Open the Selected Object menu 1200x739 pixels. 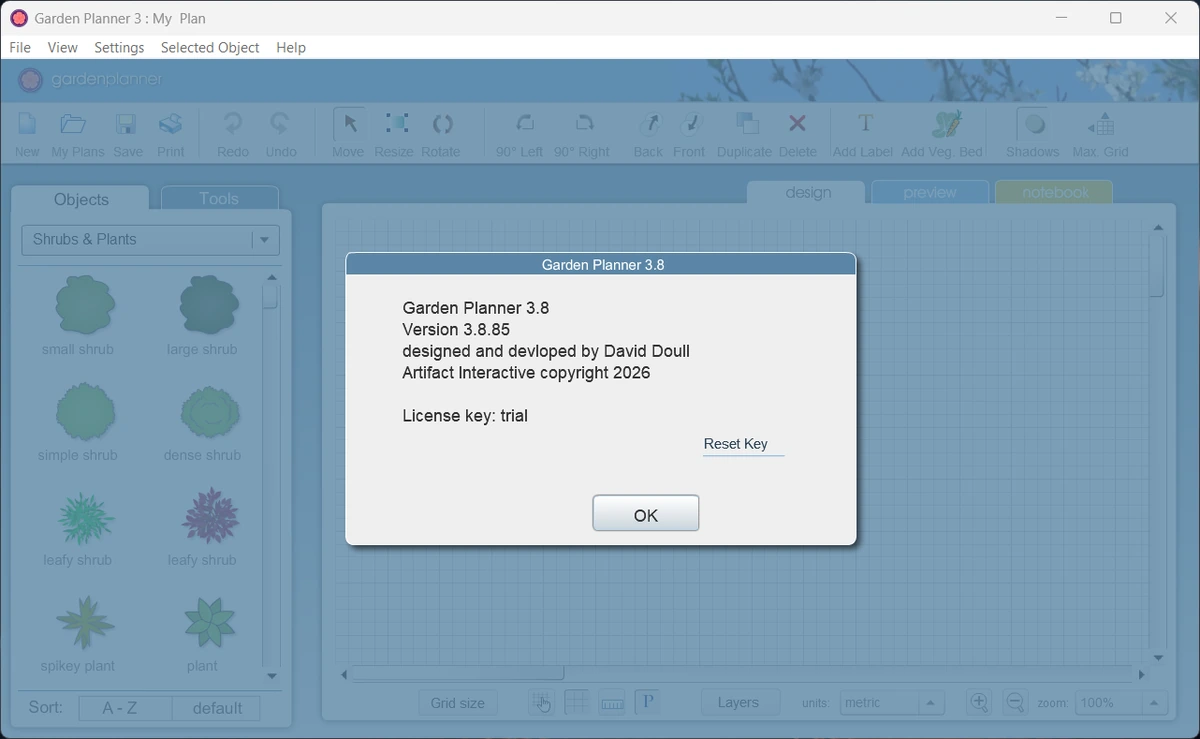(x=210, y=47)
